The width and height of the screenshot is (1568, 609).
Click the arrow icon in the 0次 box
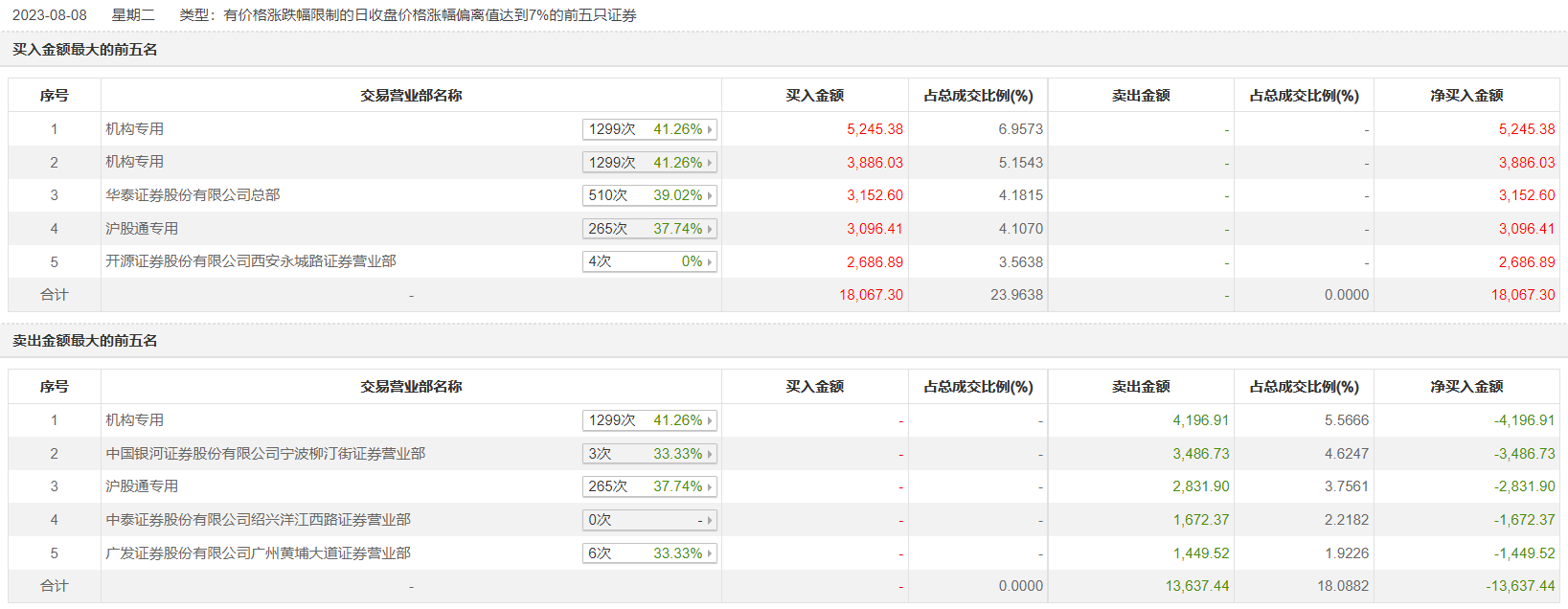pos(710,520)
